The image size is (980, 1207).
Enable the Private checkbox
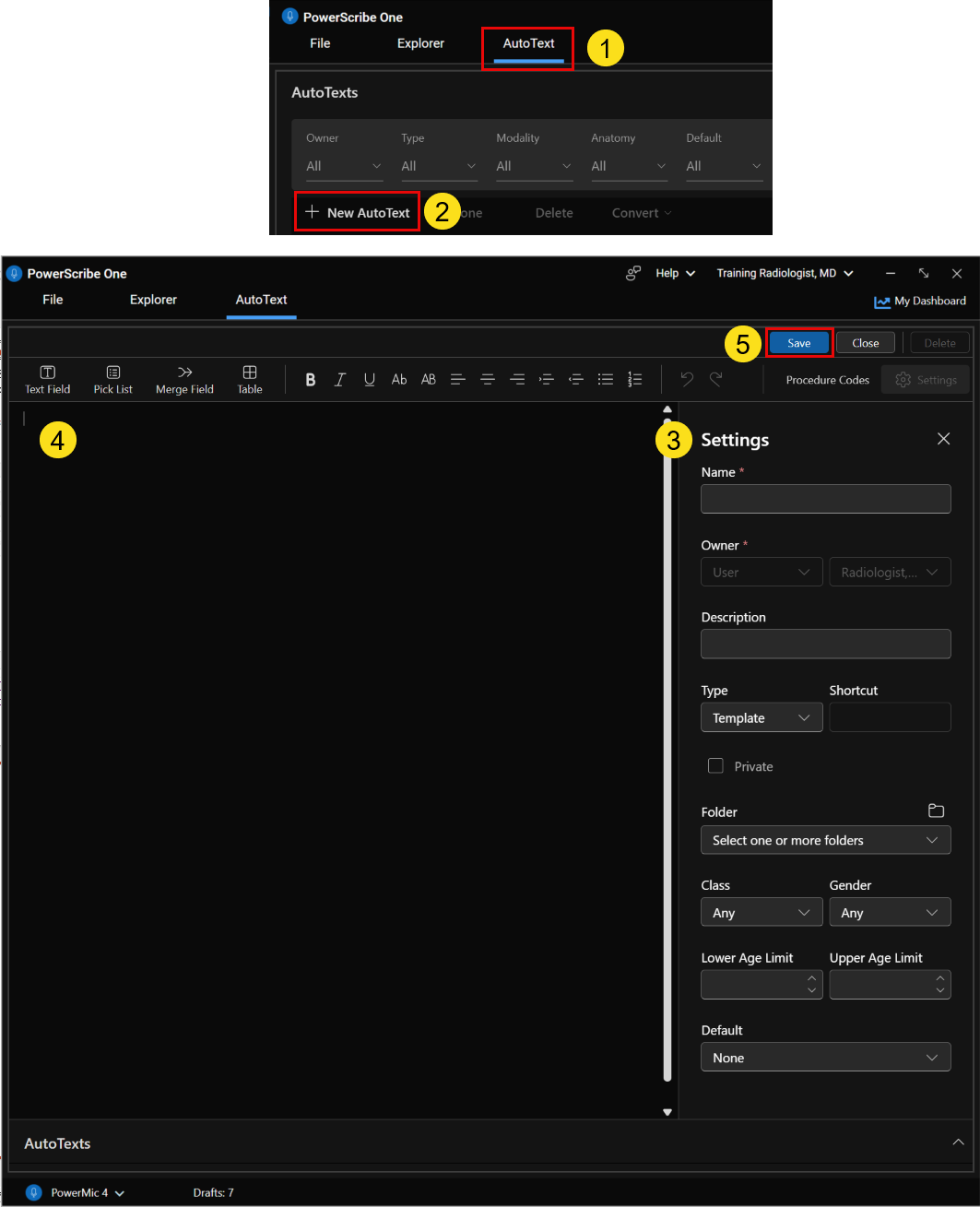click(715, 765)
